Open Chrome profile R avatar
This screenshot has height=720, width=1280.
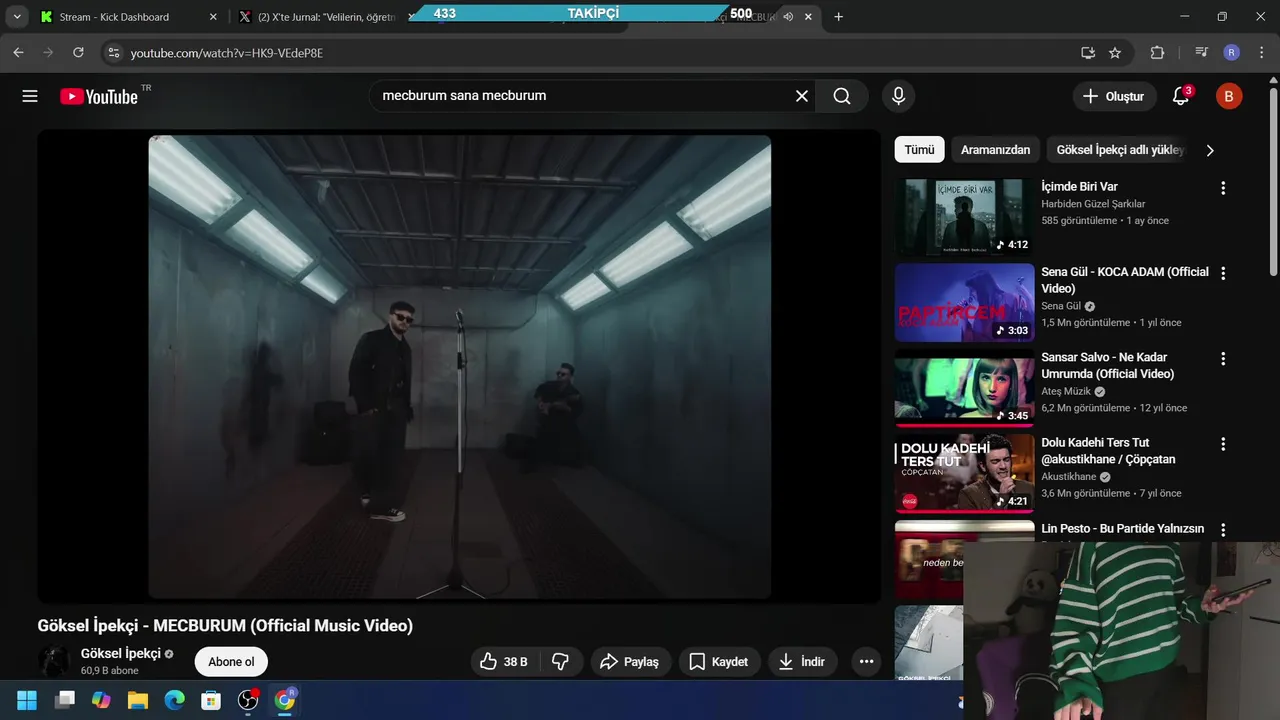(x=1232, y=52)
